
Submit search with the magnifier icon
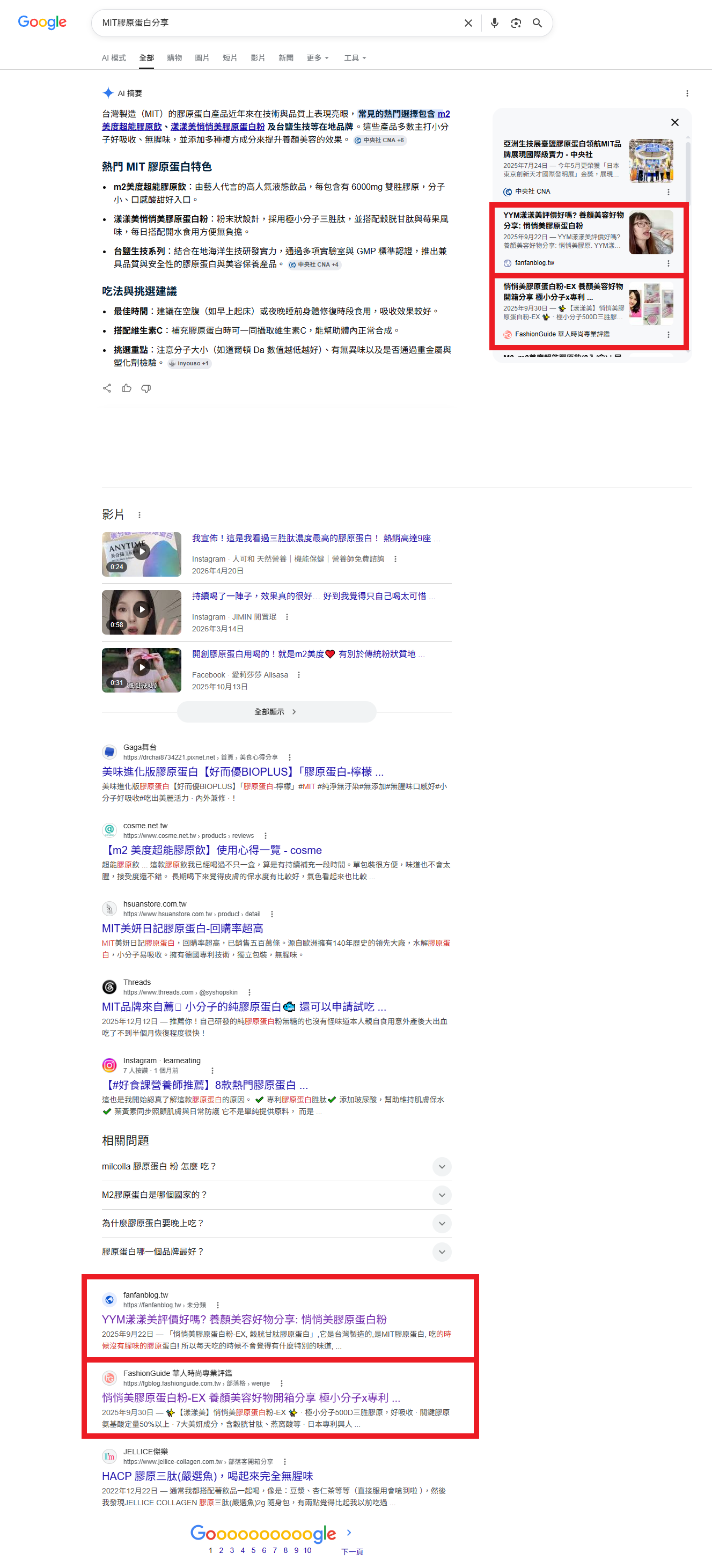(537, 23)
